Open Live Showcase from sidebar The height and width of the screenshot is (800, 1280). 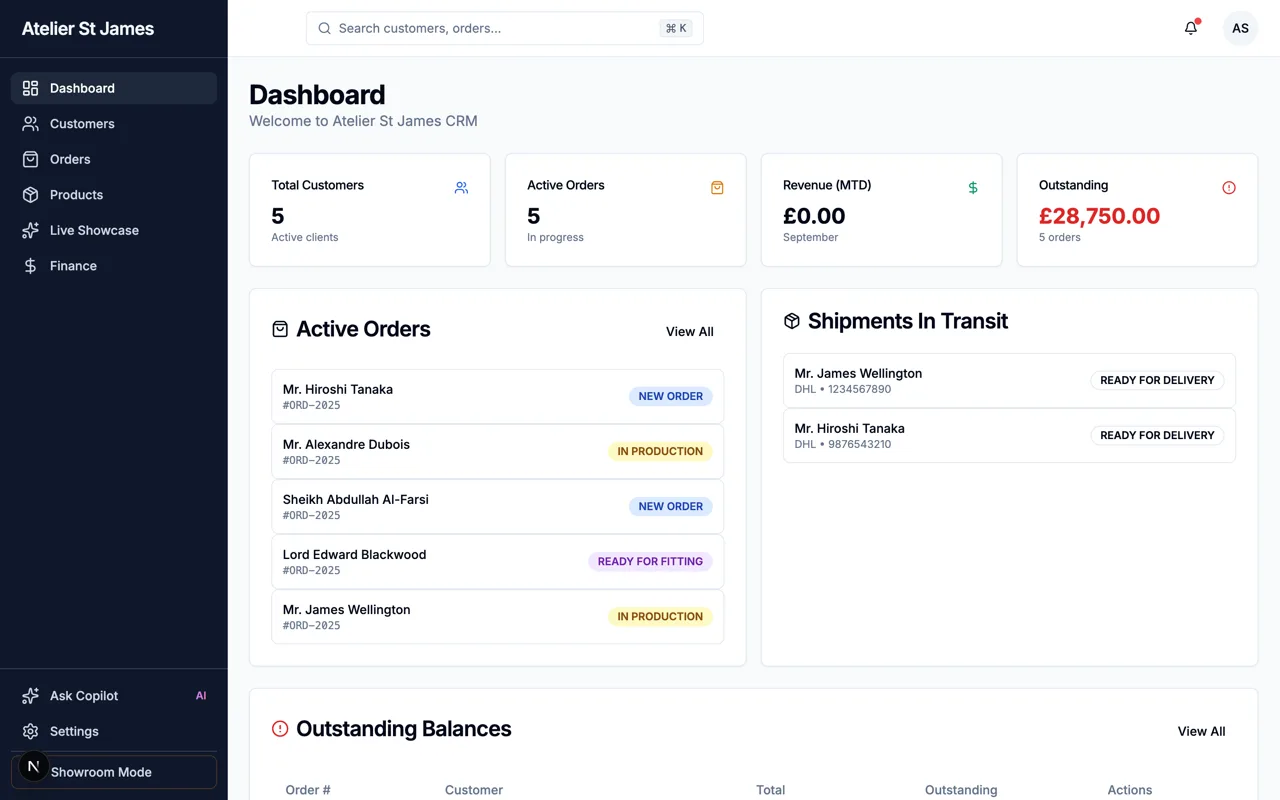(x=114, y=230)
